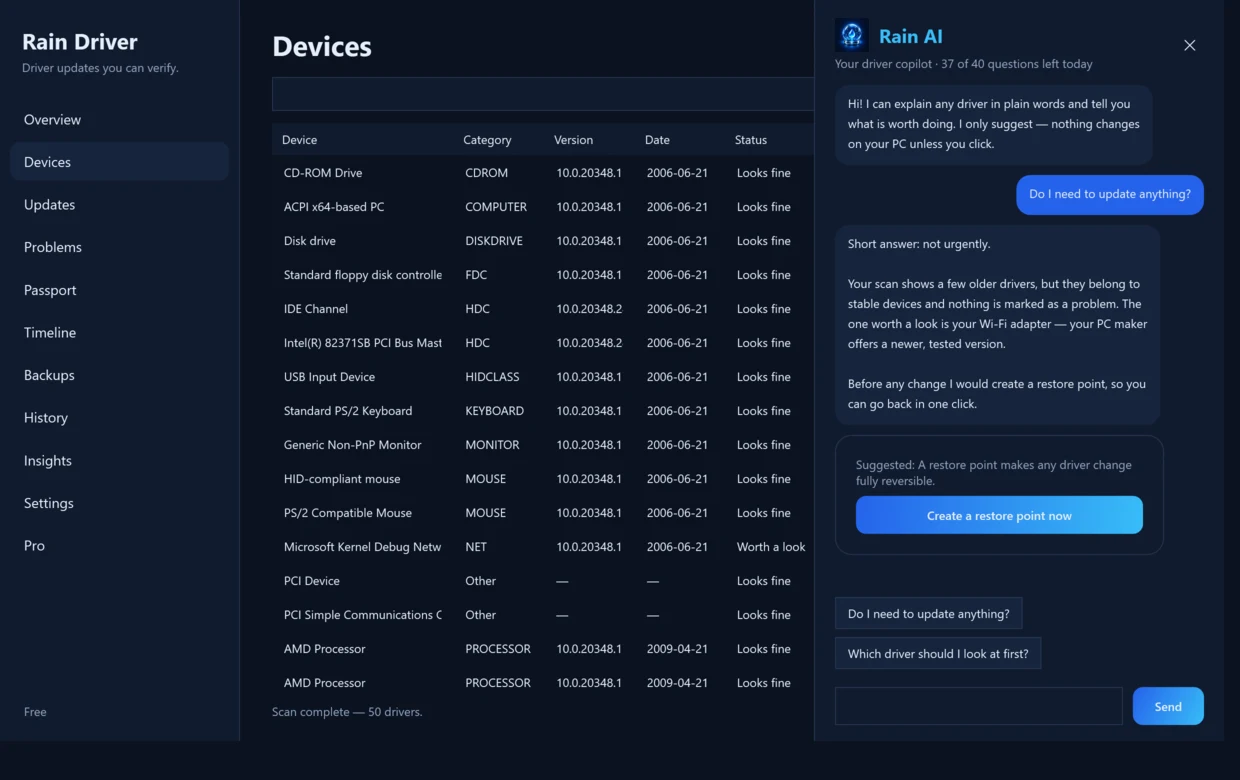Choose the 'Do I need to update anything?' suggestion chip
The height and width of the screenshot is (780, 1240).
pyautogui.click(x=928, y=614)
